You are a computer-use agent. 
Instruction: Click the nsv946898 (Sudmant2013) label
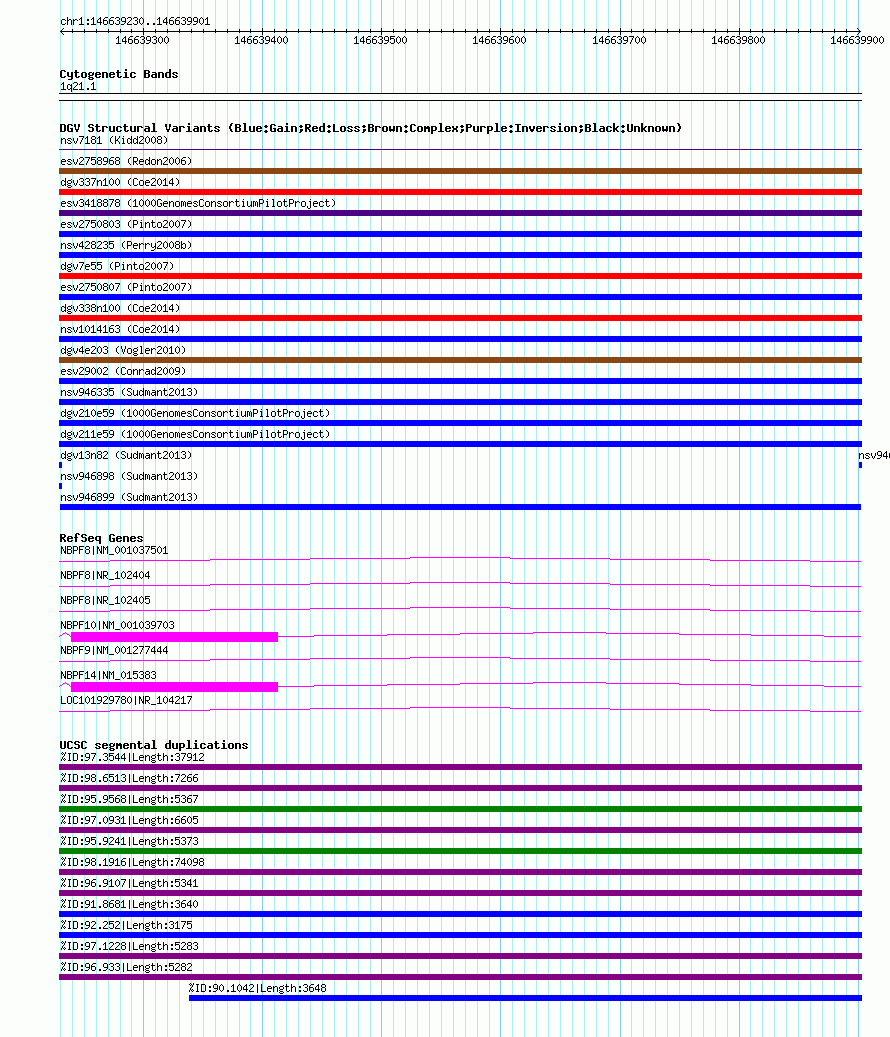coord(129,476)
